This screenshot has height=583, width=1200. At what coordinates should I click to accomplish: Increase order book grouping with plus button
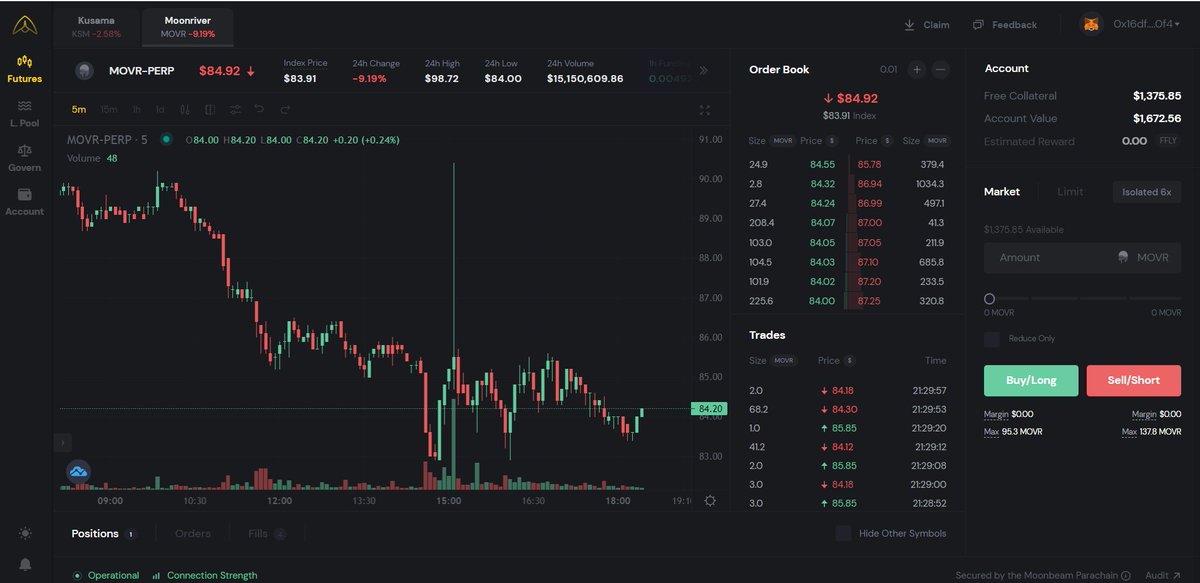pos(917,69)
